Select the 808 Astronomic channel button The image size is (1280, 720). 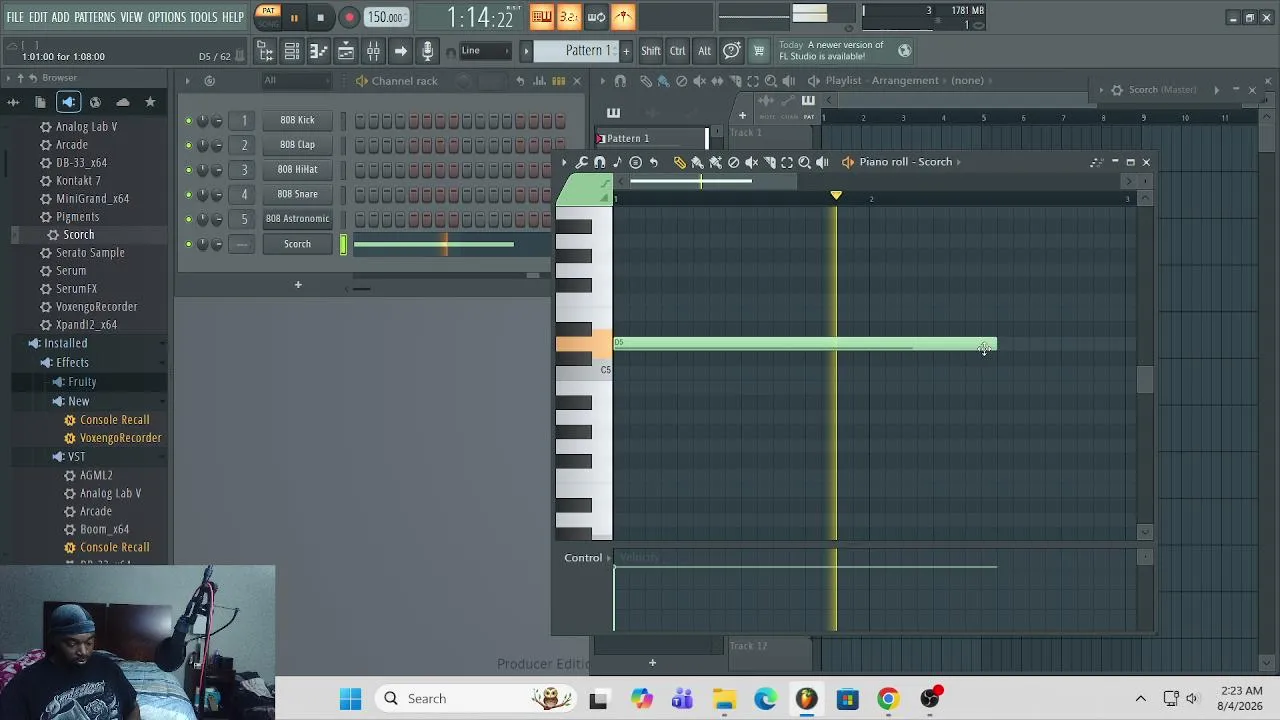tap(297, 219)
